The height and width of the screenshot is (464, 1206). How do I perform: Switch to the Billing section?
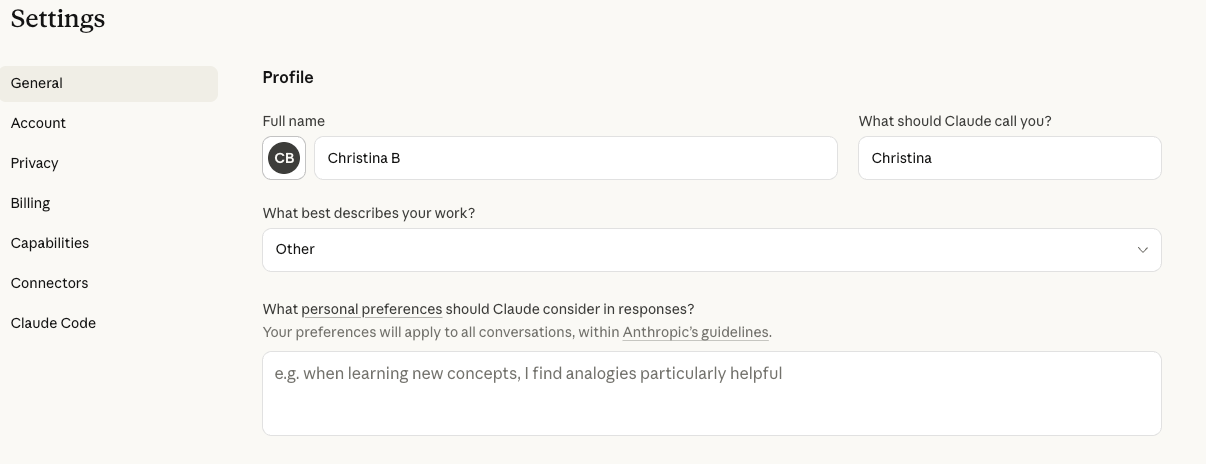[31, 203]
